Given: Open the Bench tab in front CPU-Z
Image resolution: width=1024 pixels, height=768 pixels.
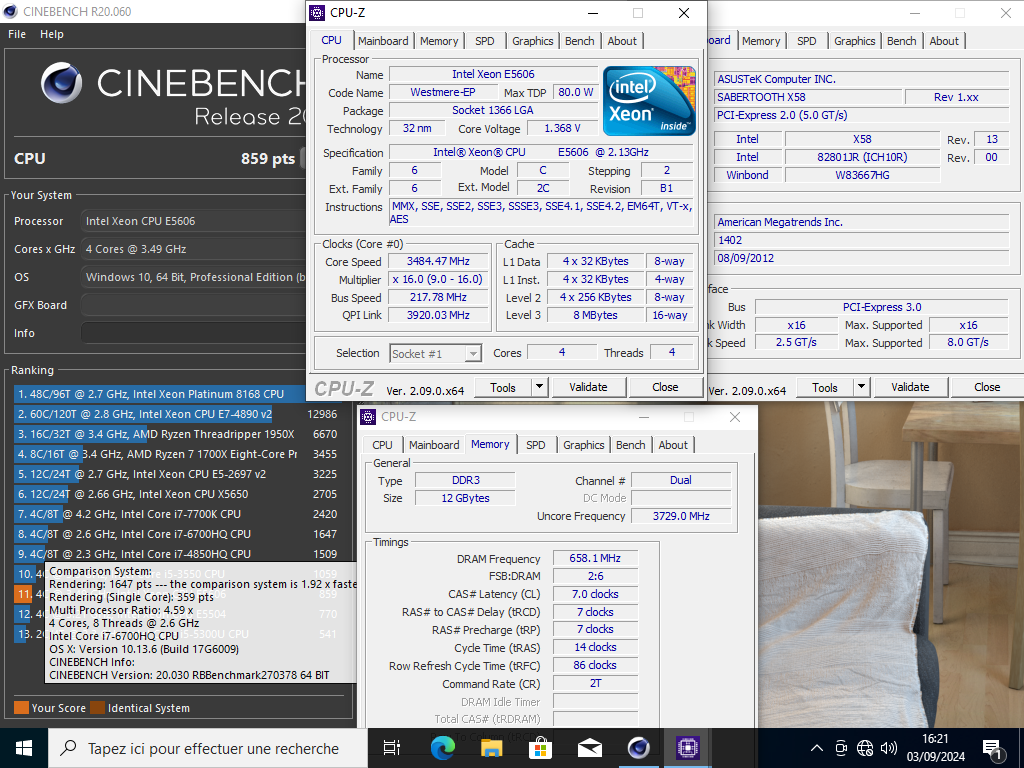Looking at the screenshot, I should [579, 40].
